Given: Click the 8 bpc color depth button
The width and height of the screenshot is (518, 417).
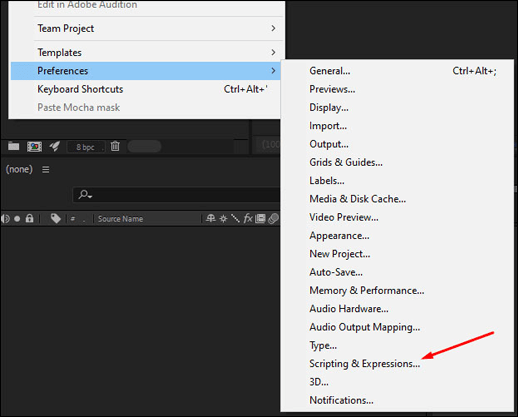Looking at the screenshot, I should click(x=86, y=147).
